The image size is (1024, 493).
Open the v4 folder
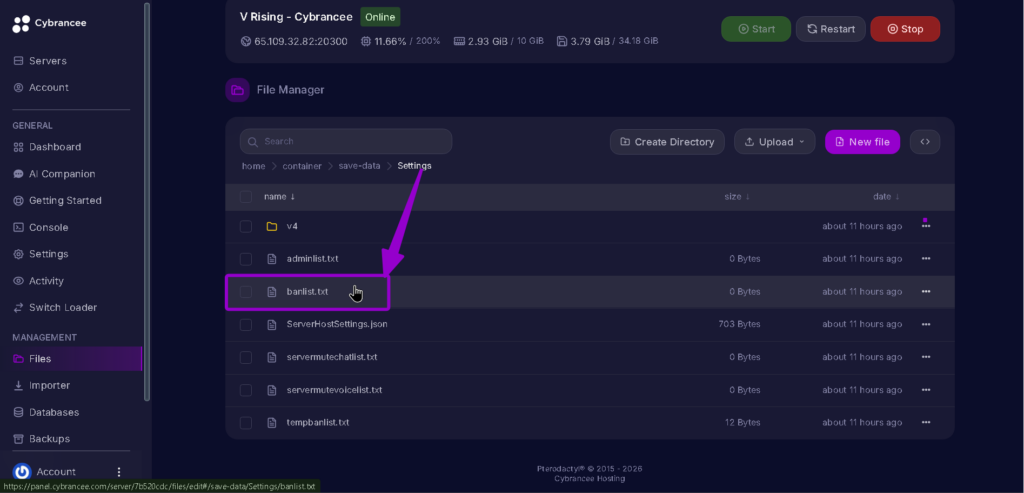coord(292,226)
